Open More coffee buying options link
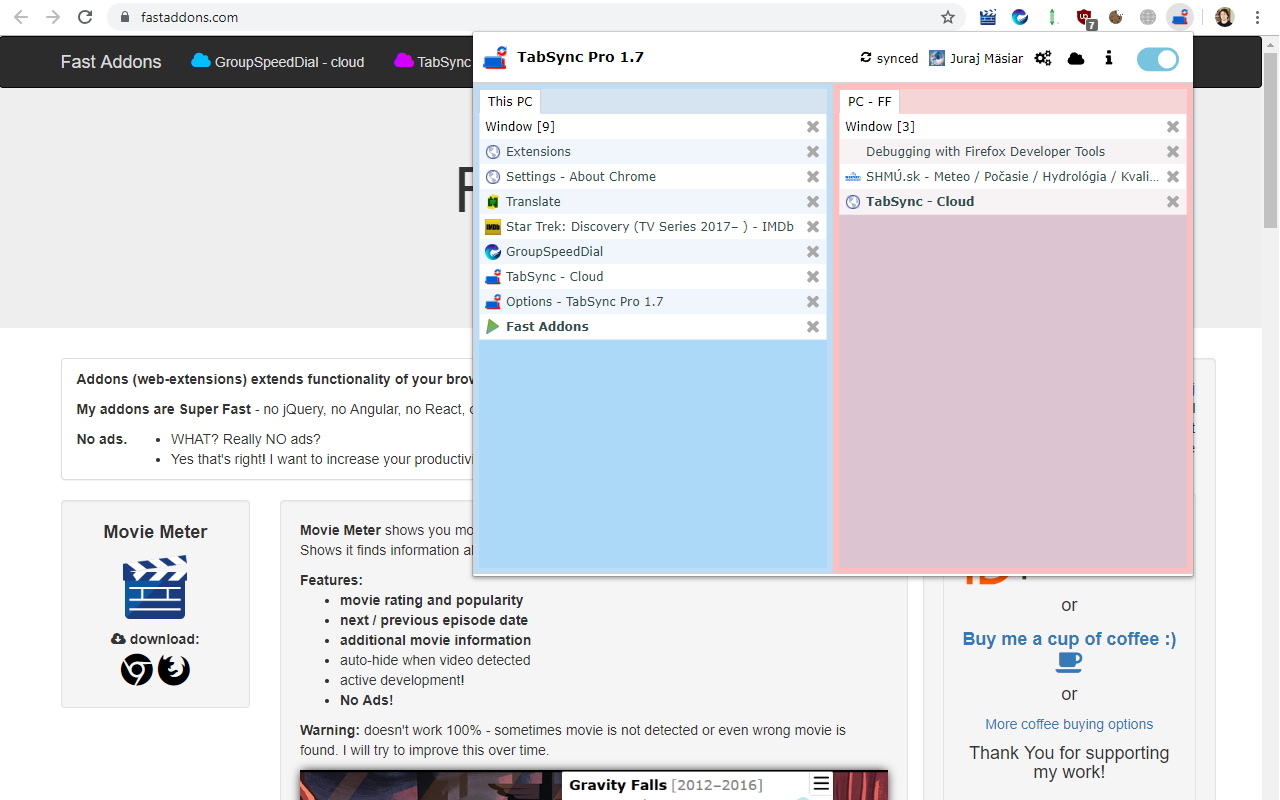This screenshot has height=800, width=1280. click(x=1069, y=724)
